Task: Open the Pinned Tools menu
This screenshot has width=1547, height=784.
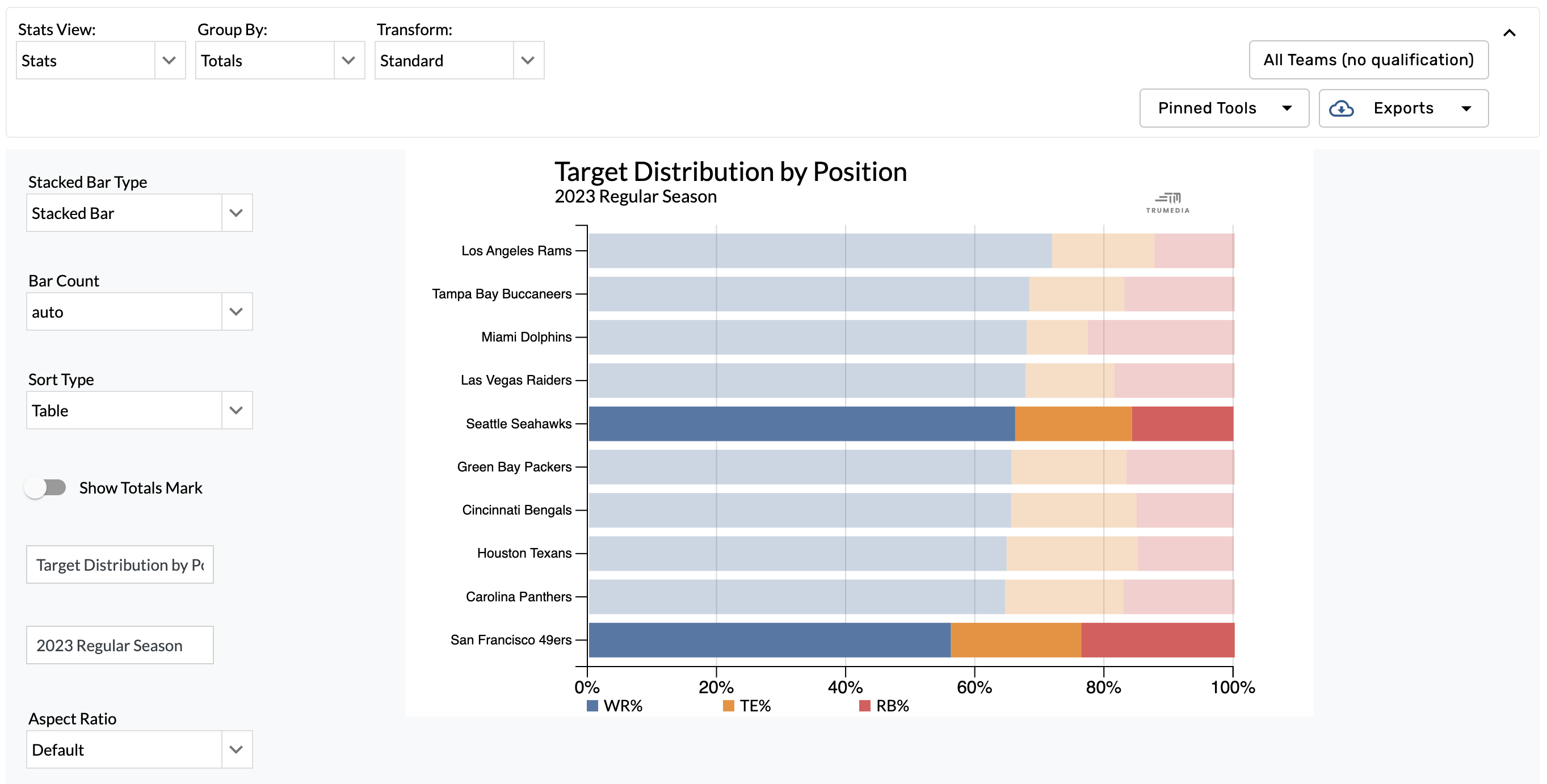Action: 1224,108
